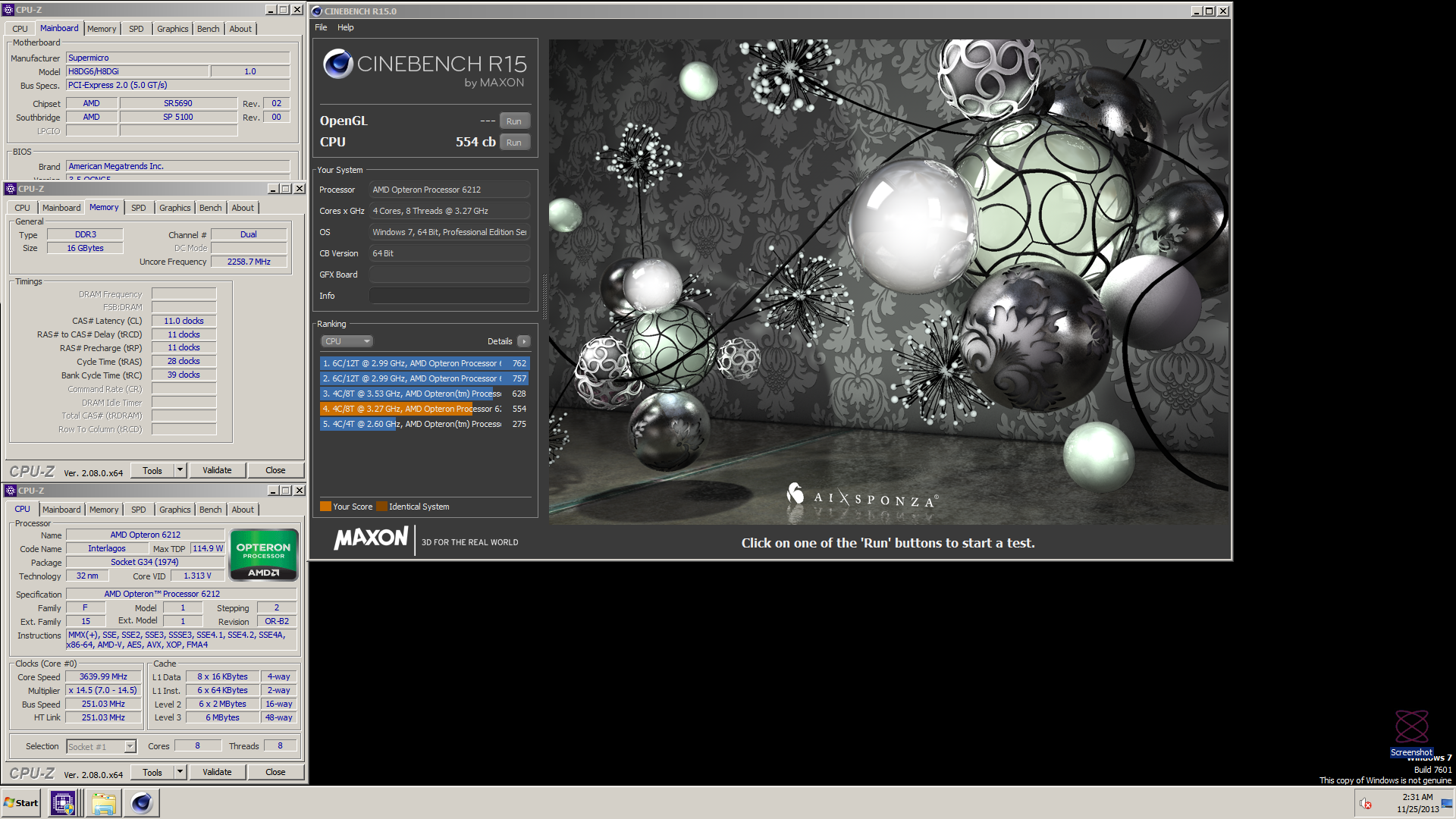Expand Tools dropdown arrow in bottom CPU-Z window
Image resolution: width=1456 pixels, height=819 pixels.
click(x=180, y=772)
